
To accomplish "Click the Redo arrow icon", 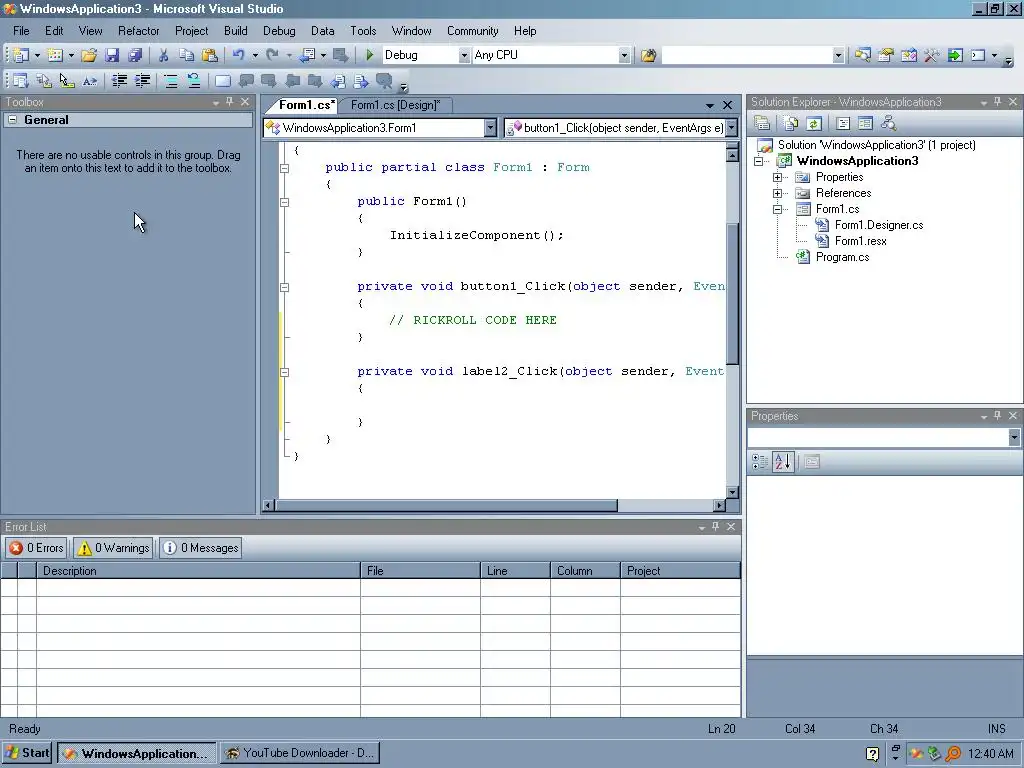I will click(x=272, y=56).
